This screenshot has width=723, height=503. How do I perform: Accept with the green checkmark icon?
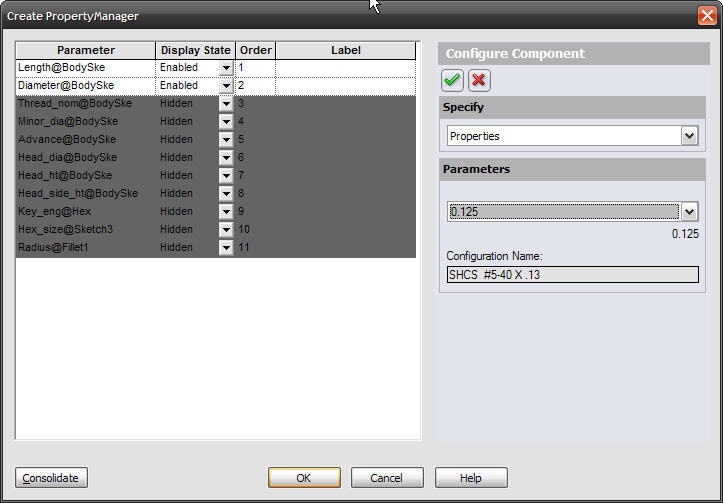pyautogui.click(x=452, y=81)
